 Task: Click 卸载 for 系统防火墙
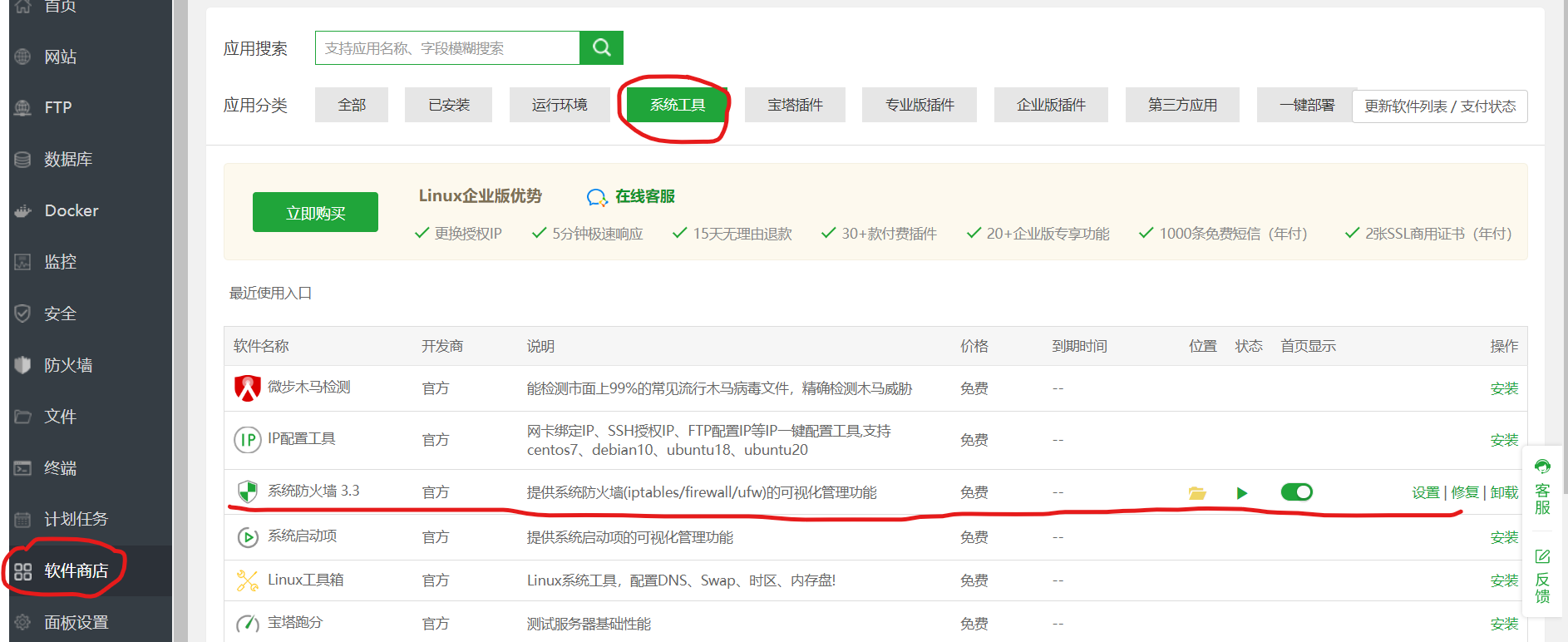click(1504, 492)
